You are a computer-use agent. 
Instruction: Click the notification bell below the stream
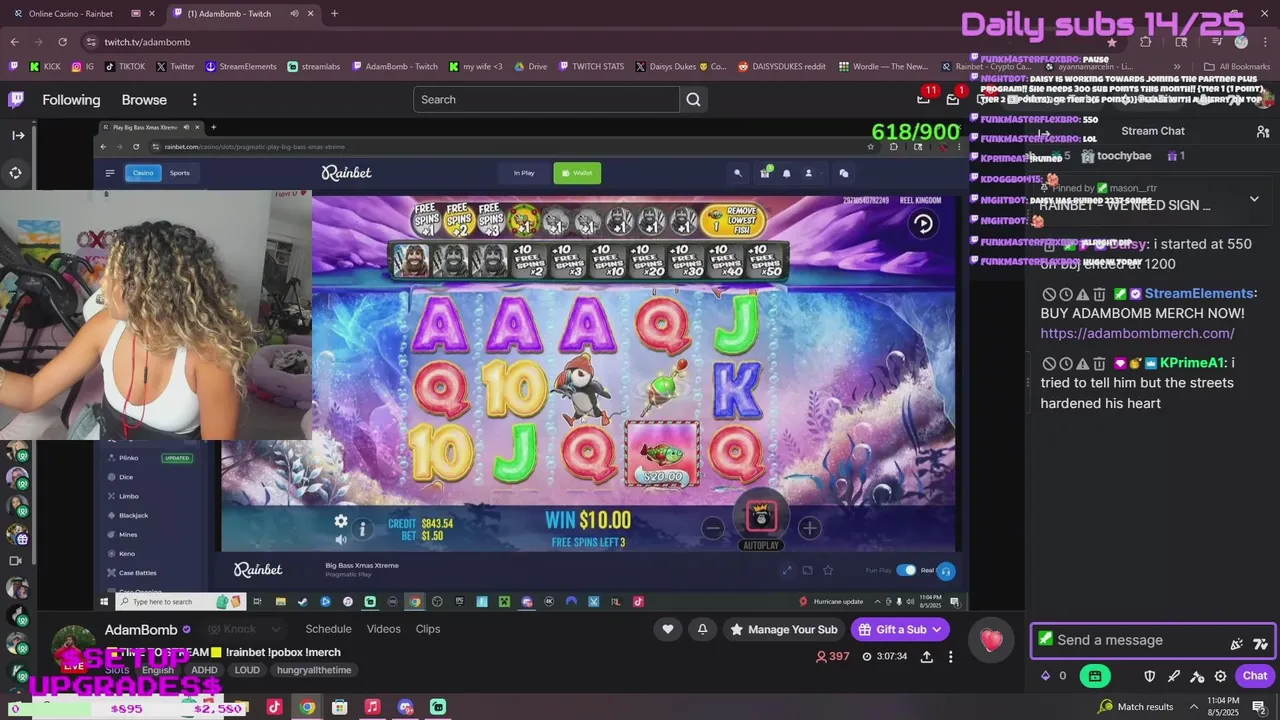click(702, 629)
